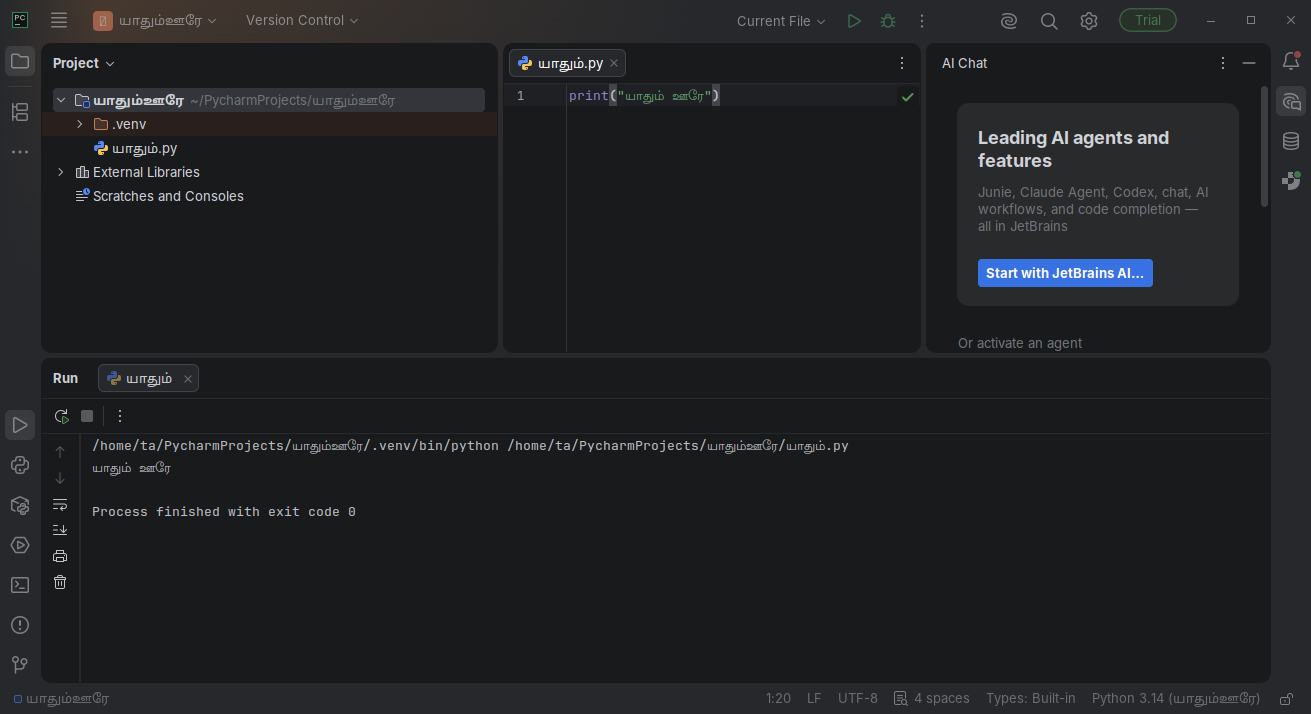Open the 4 spaces indent settings
This screenshot has width=1311, height=714.
click(932, 698)
